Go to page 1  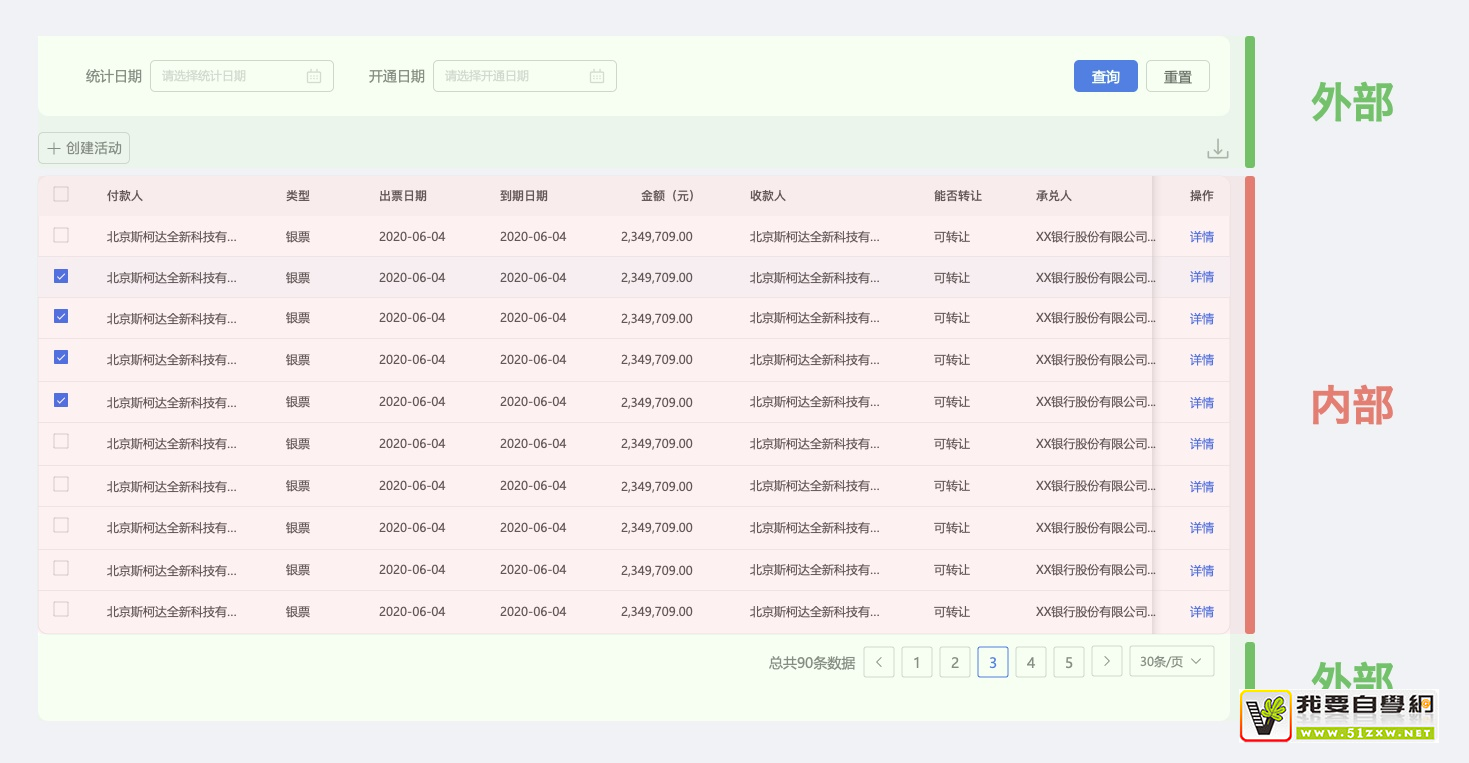pos(917,662)
